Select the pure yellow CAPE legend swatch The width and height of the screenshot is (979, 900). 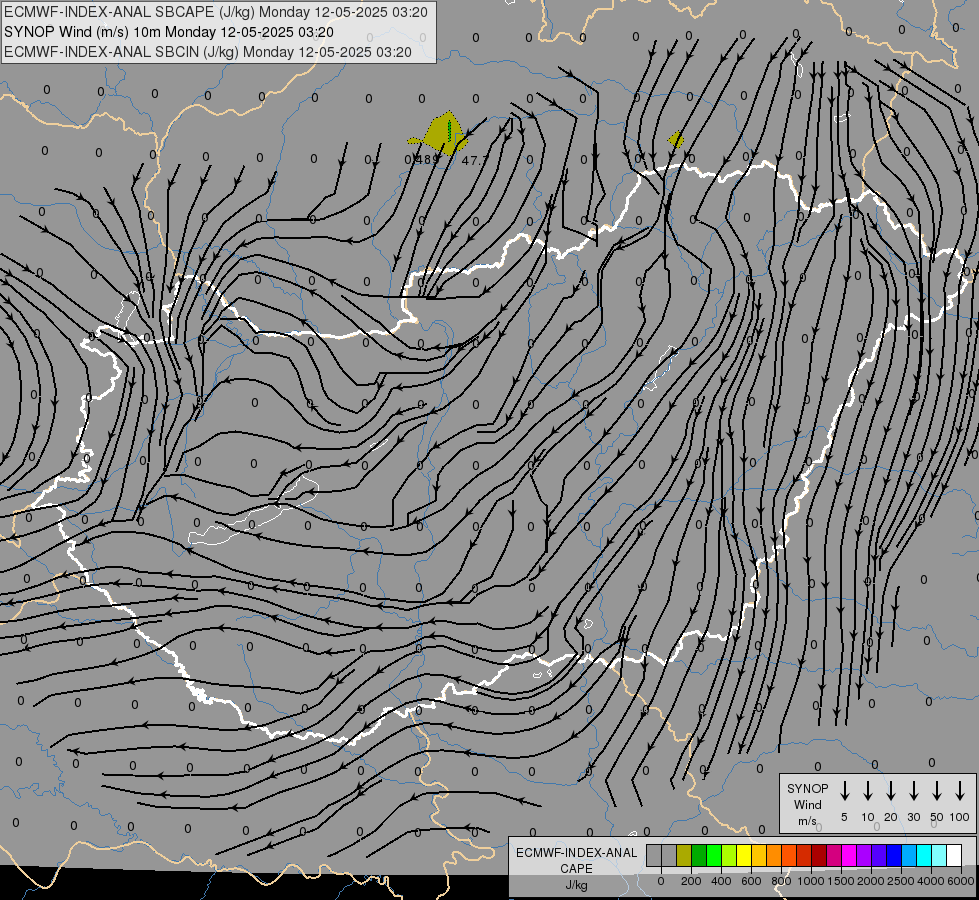click(744, 855)
